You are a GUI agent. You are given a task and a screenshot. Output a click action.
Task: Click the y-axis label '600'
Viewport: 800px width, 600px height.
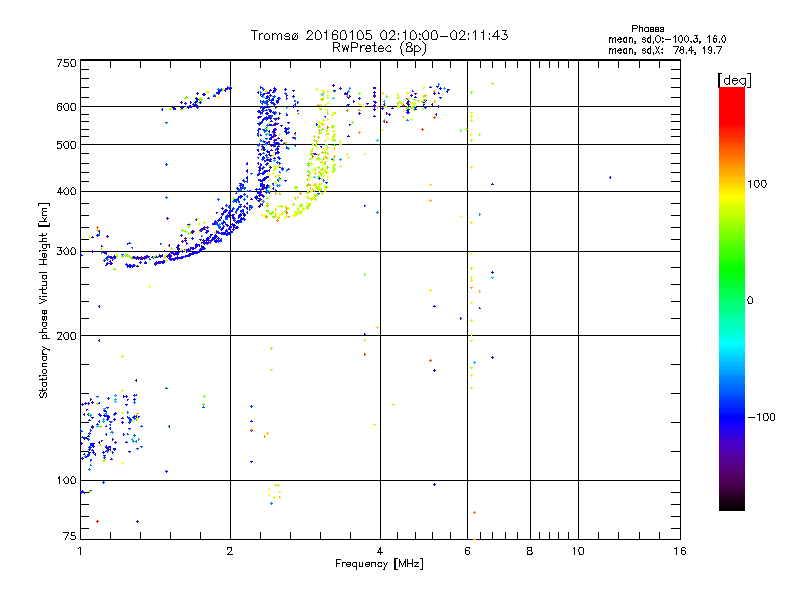tap(66, 107)
